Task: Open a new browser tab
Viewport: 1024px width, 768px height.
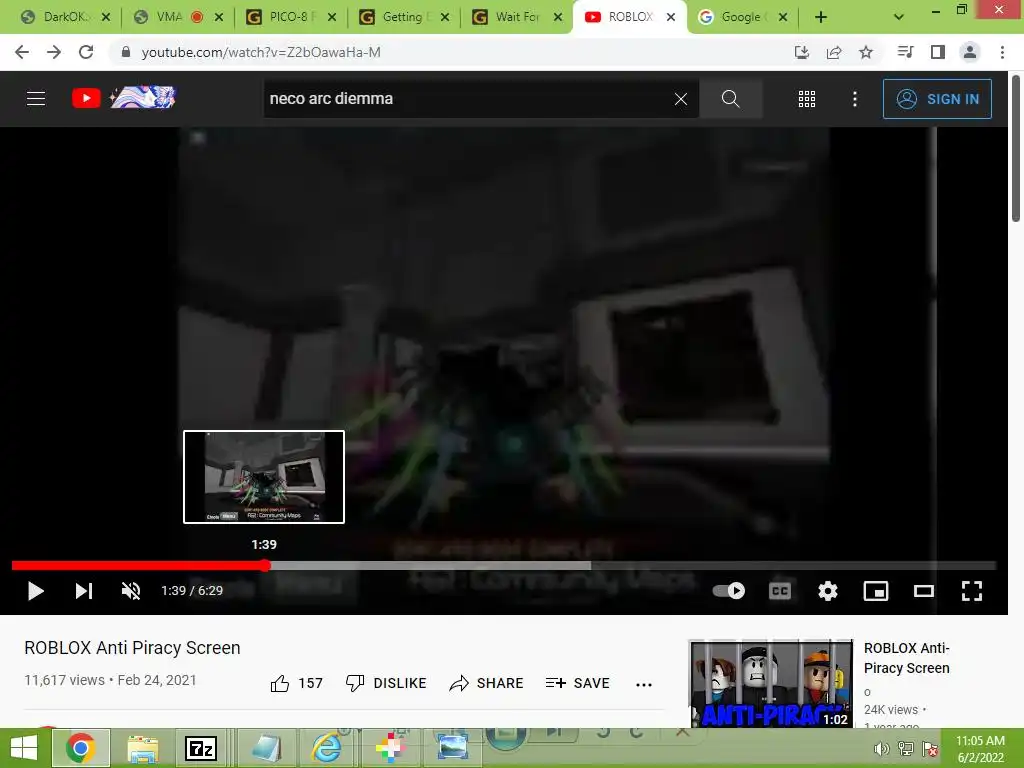Action: (x=821, y=17)
